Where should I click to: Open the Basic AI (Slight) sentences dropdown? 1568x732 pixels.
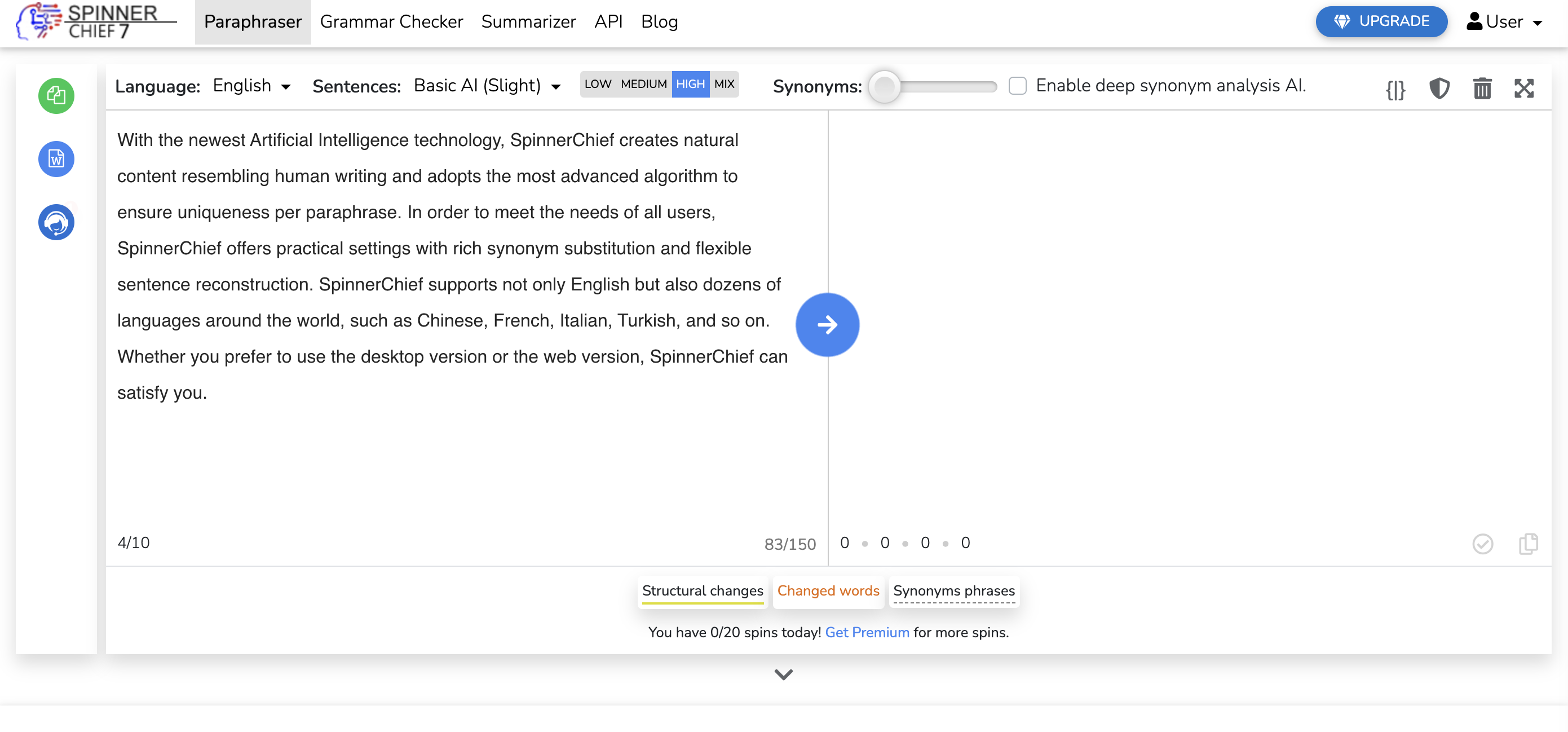[x=487, y=86]
